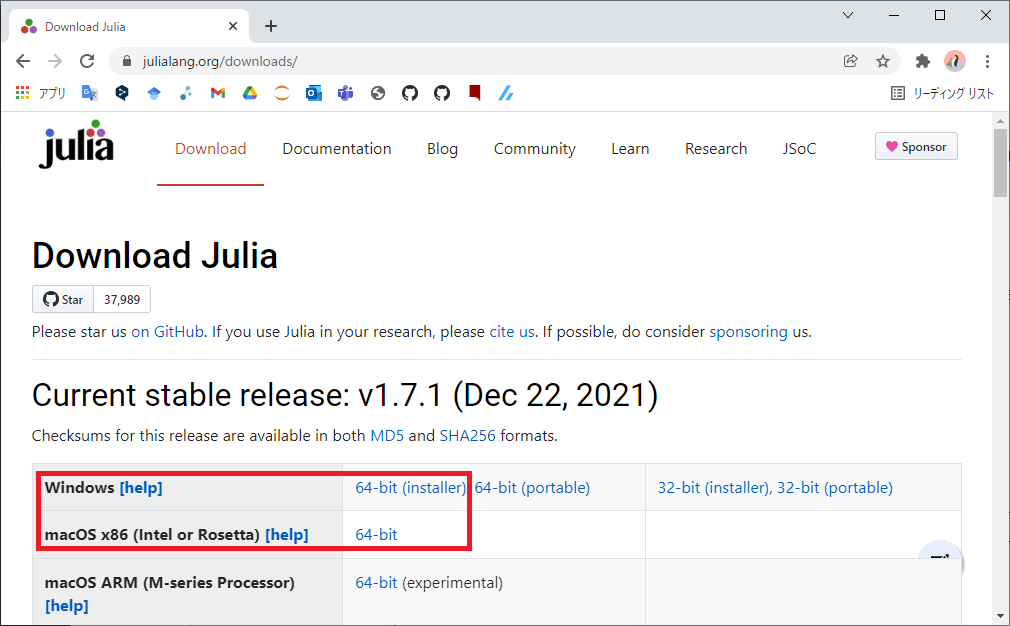
Task: Open the アプリ apps grid shortcut
Action: [41, 93]
